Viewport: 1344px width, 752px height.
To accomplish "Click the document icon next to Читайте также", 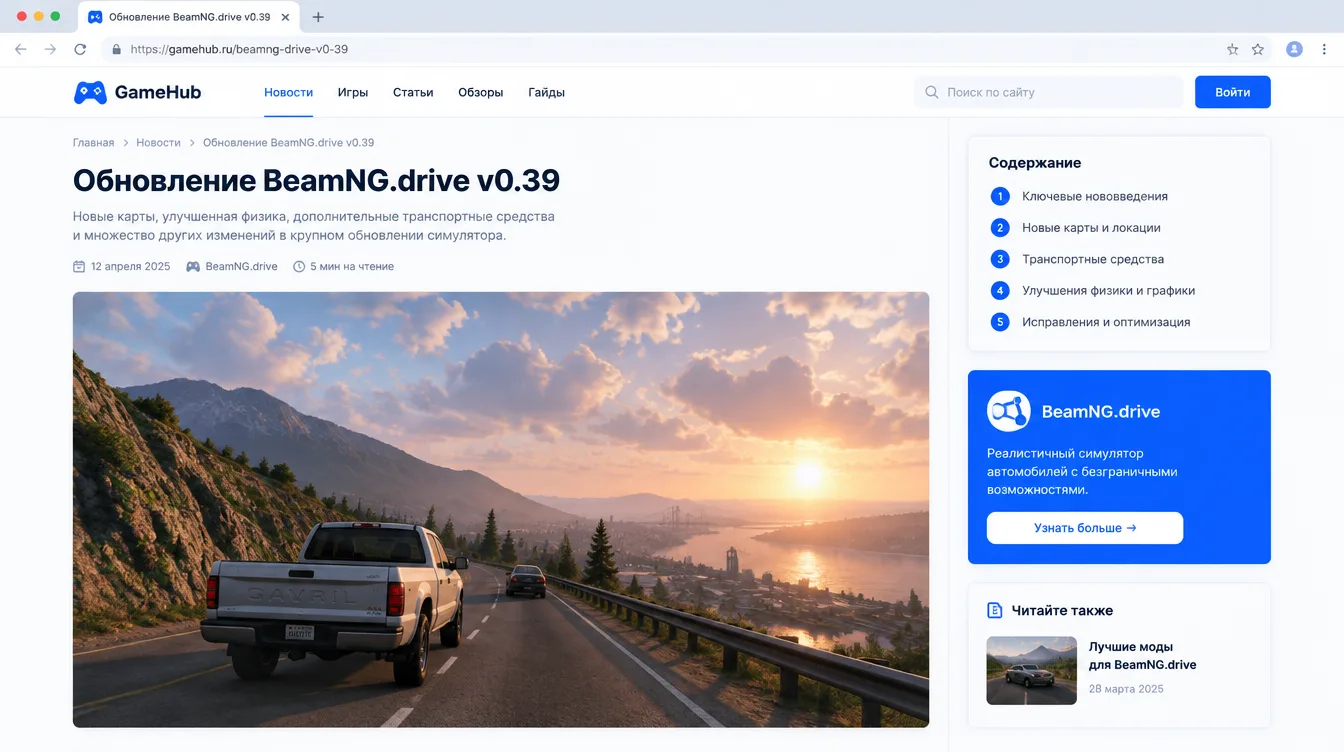I will click(994, 610).
